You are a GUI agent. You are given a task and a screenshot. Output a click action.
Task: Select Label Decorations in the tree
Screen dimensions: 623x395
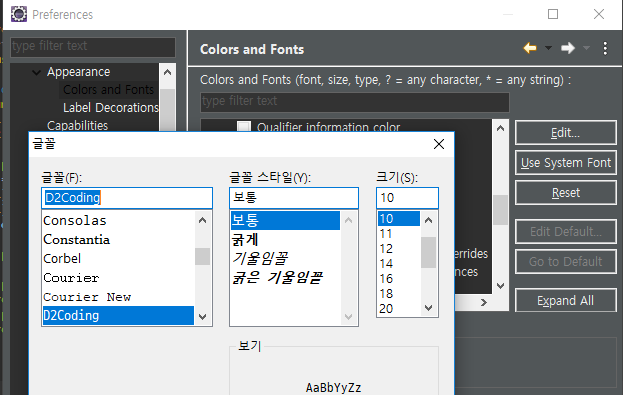(111, 108)
